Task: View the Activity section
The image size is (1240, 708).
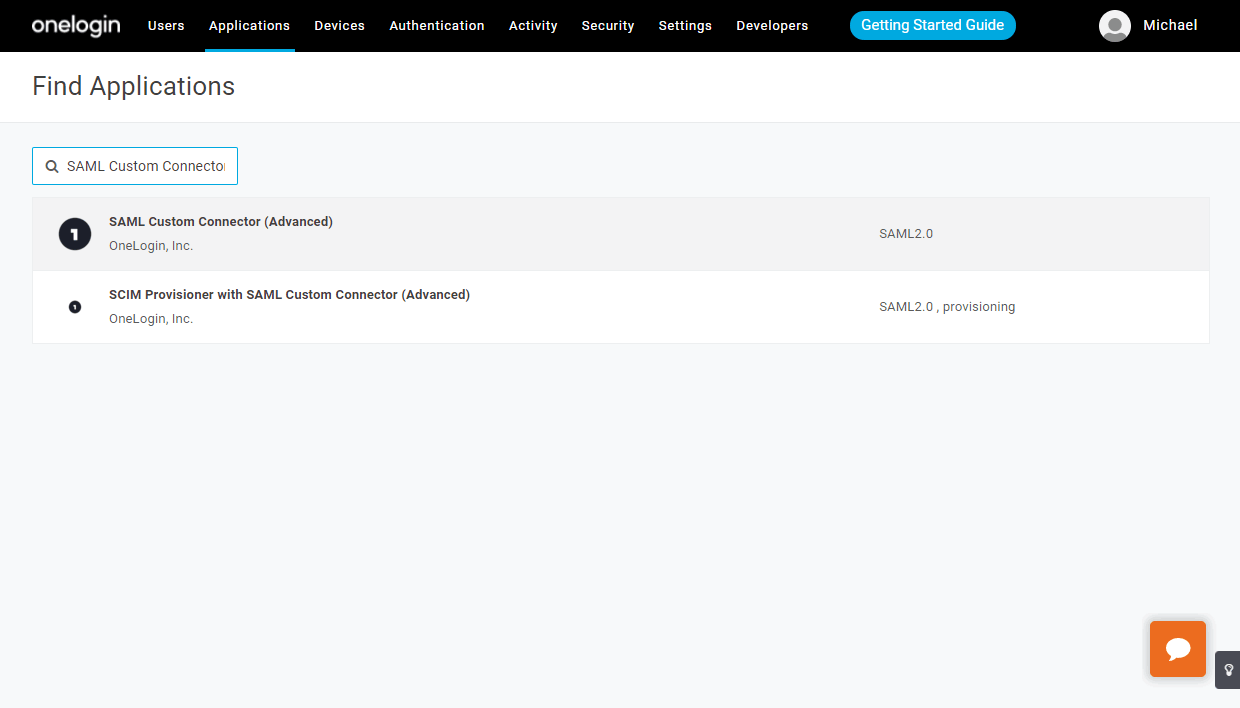Action: pos(532,25)
